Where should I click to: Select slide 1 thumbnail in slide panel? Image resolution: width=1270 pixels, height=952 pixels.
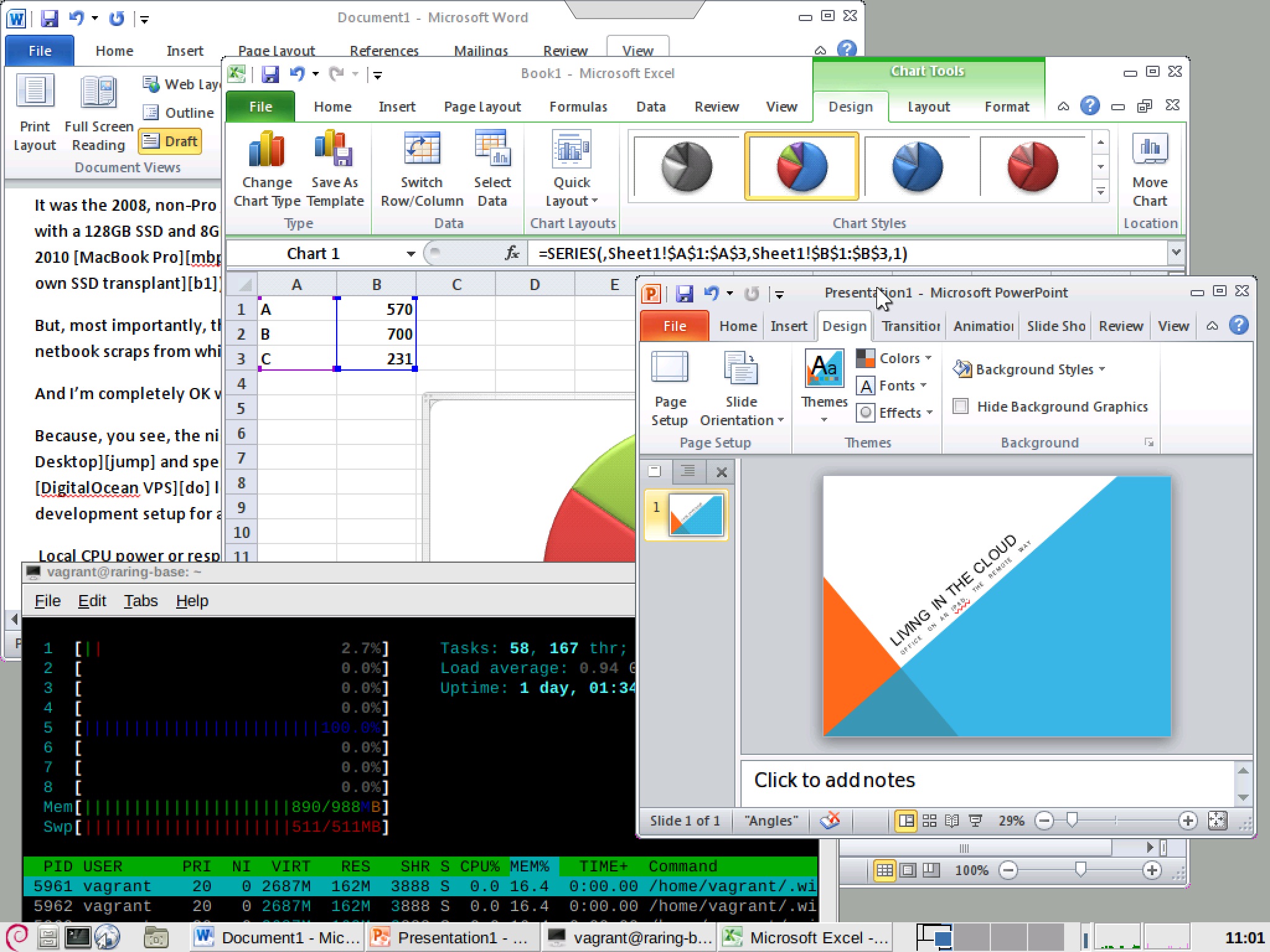click(x=696, y=514)
